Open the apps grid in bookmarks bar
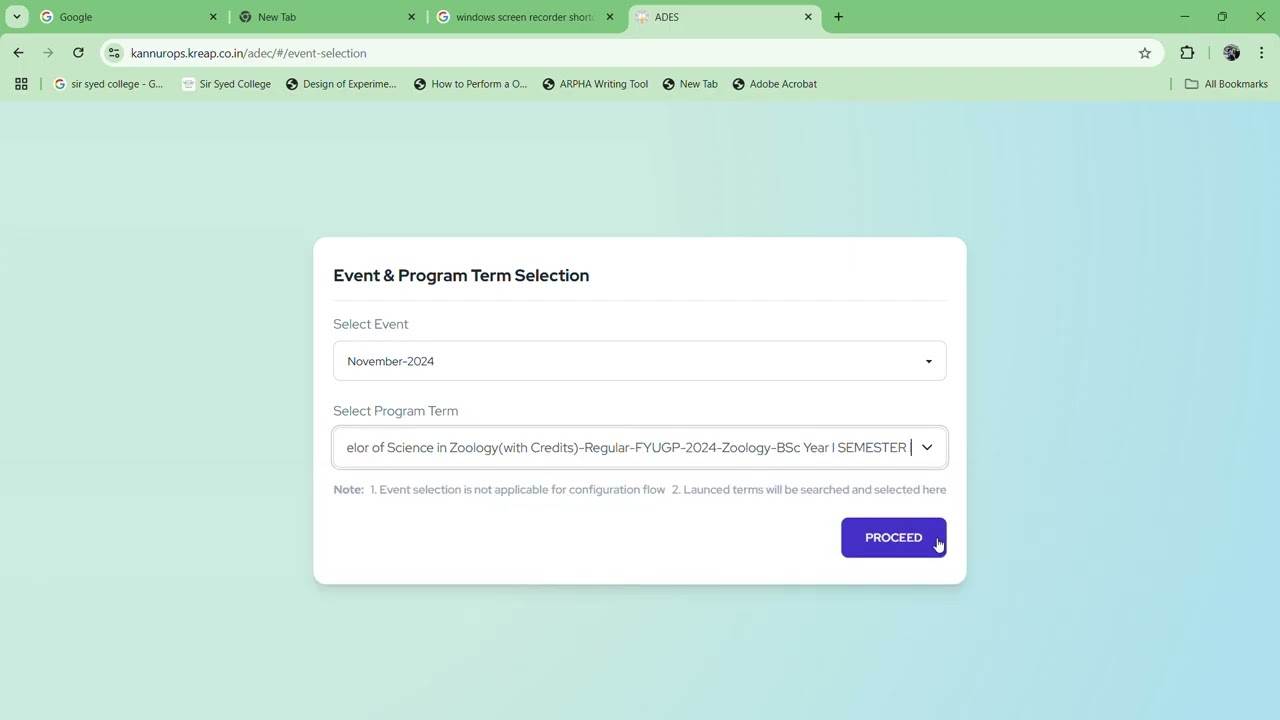 point(21,84)
